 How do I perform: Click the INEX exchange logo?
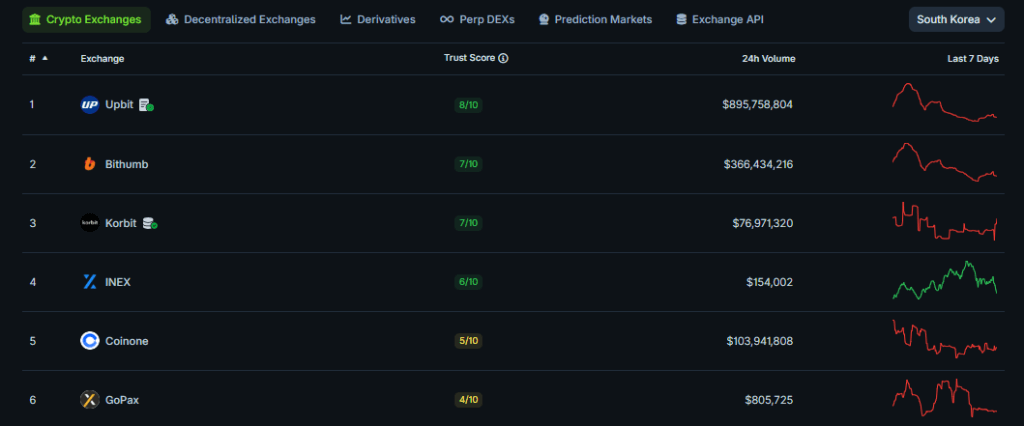click(x=90, y=282)
